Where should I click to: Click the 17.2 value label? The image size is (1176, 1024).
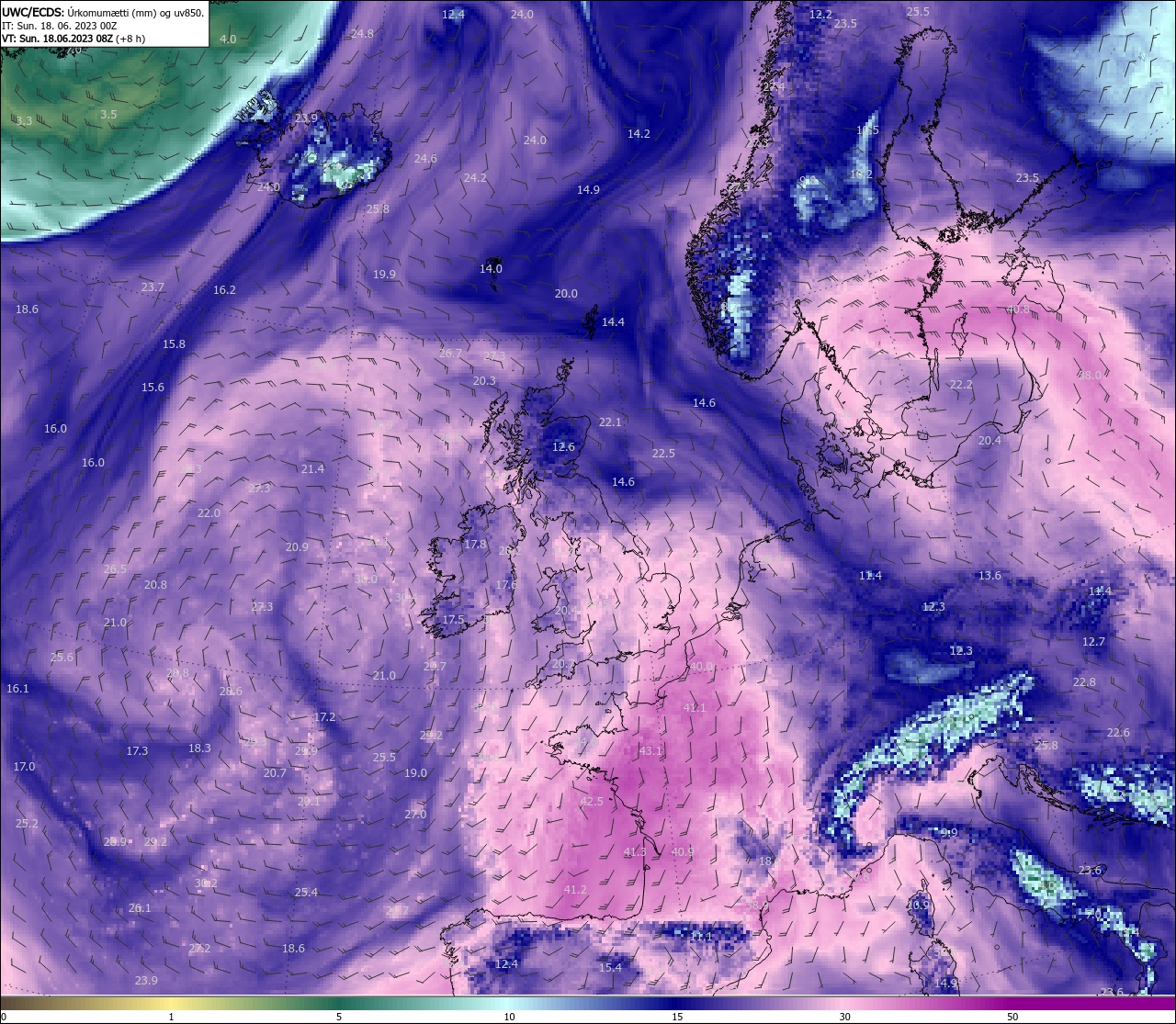tap(324, 717)
